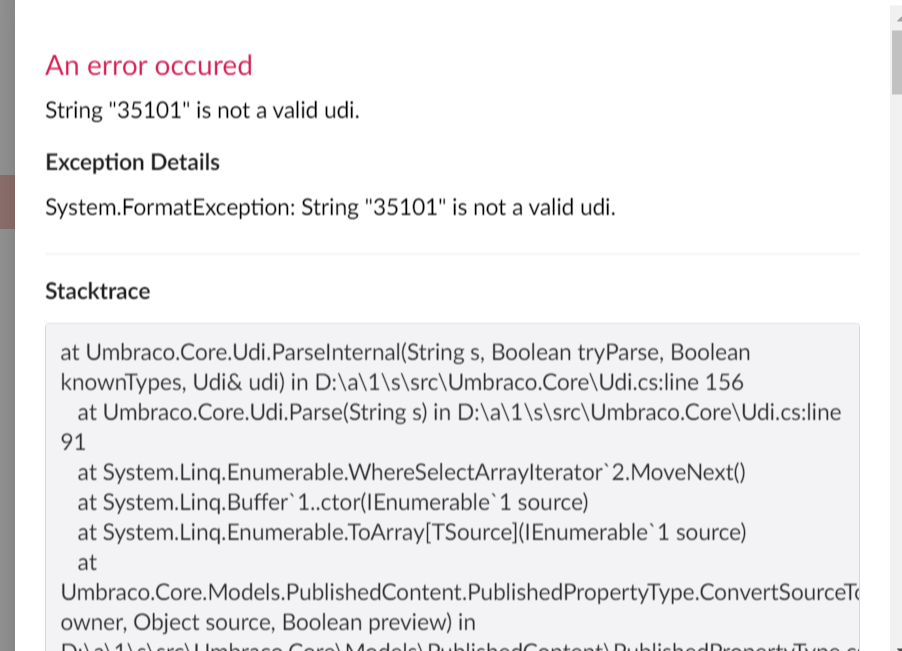Screen dimensions: 902x651
Task: Click the 'Exception Details' heading
Action: point(132,162)
